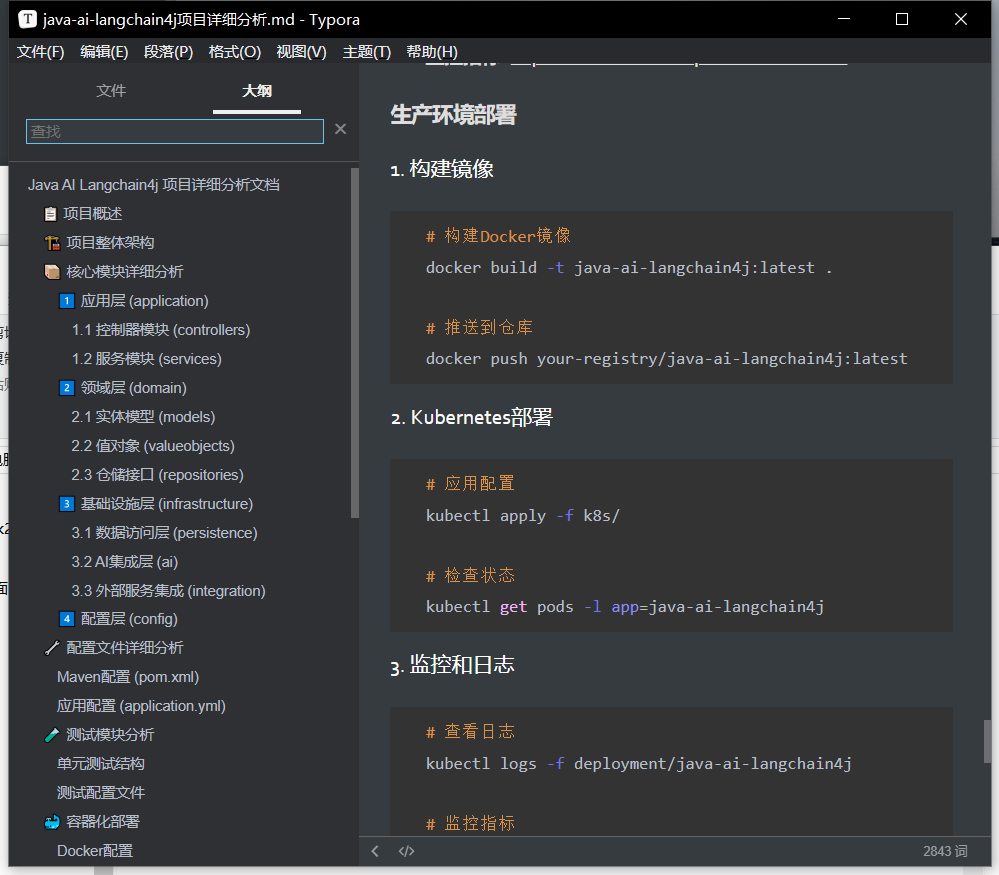Jump to Docker配置 in outline
This screenshot has width=999, height=875.
(x=95, y=851)
